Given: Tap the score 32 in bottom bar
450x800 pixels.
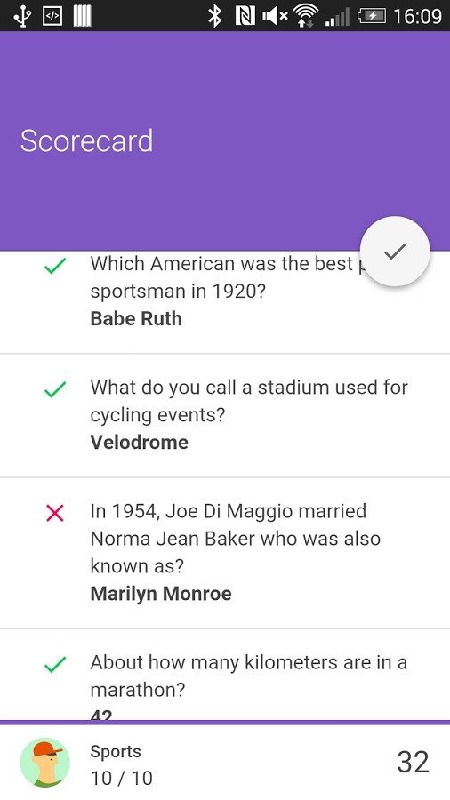Looking at the screenshot, I should pos(413,762).
